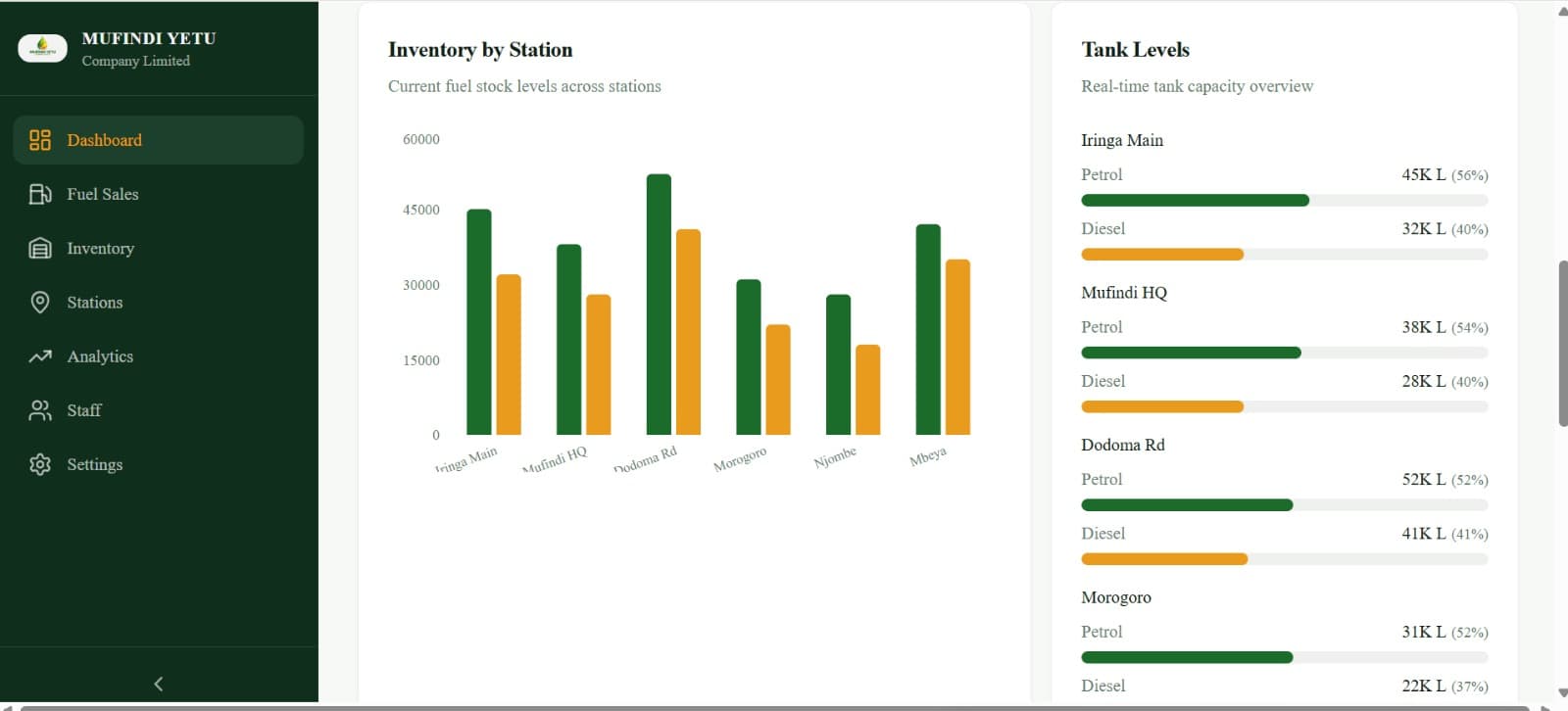1568x711 pixels.
Task: Click Iringa Main petrol progress bar
Action: 1195,201
